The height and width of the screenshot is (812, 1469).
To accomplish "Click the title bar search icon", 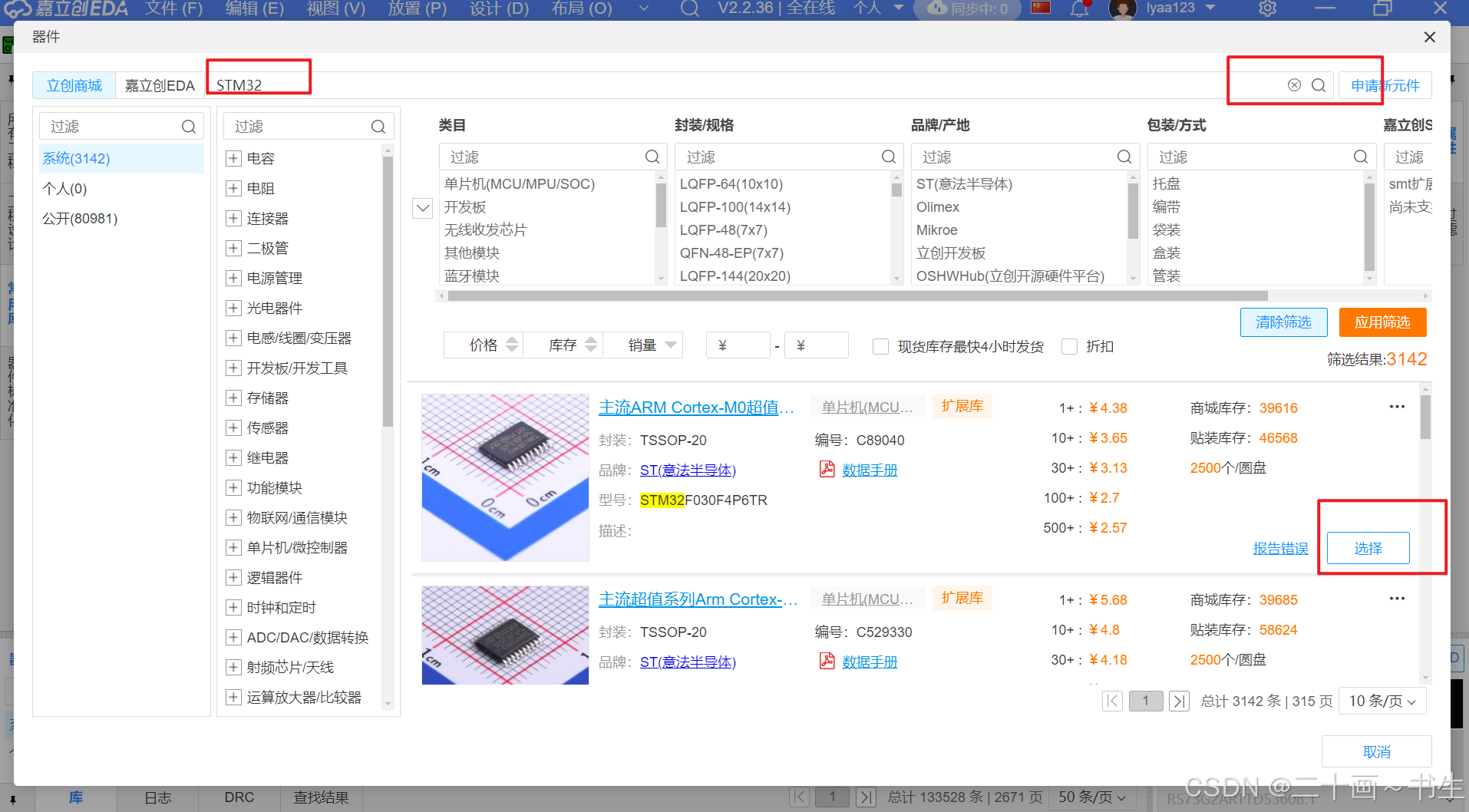I will pyautogui.click(x=690, y=8).
